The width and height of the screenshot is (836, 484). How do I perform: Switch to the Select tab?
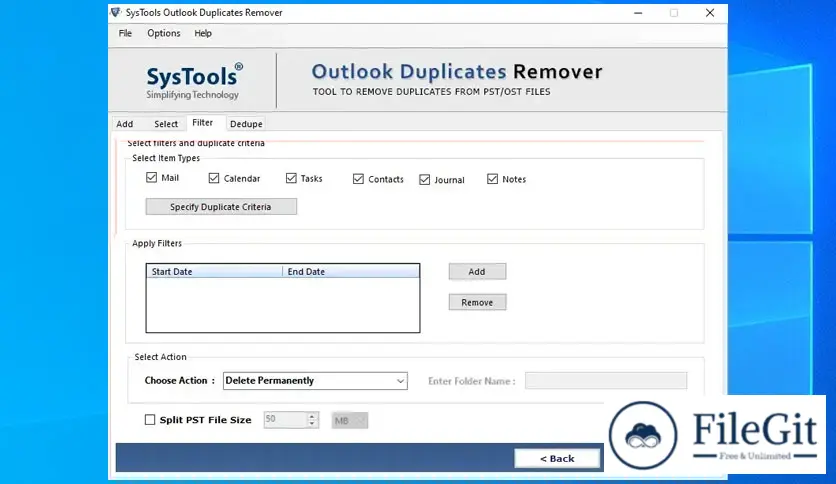tap(166, 124)
